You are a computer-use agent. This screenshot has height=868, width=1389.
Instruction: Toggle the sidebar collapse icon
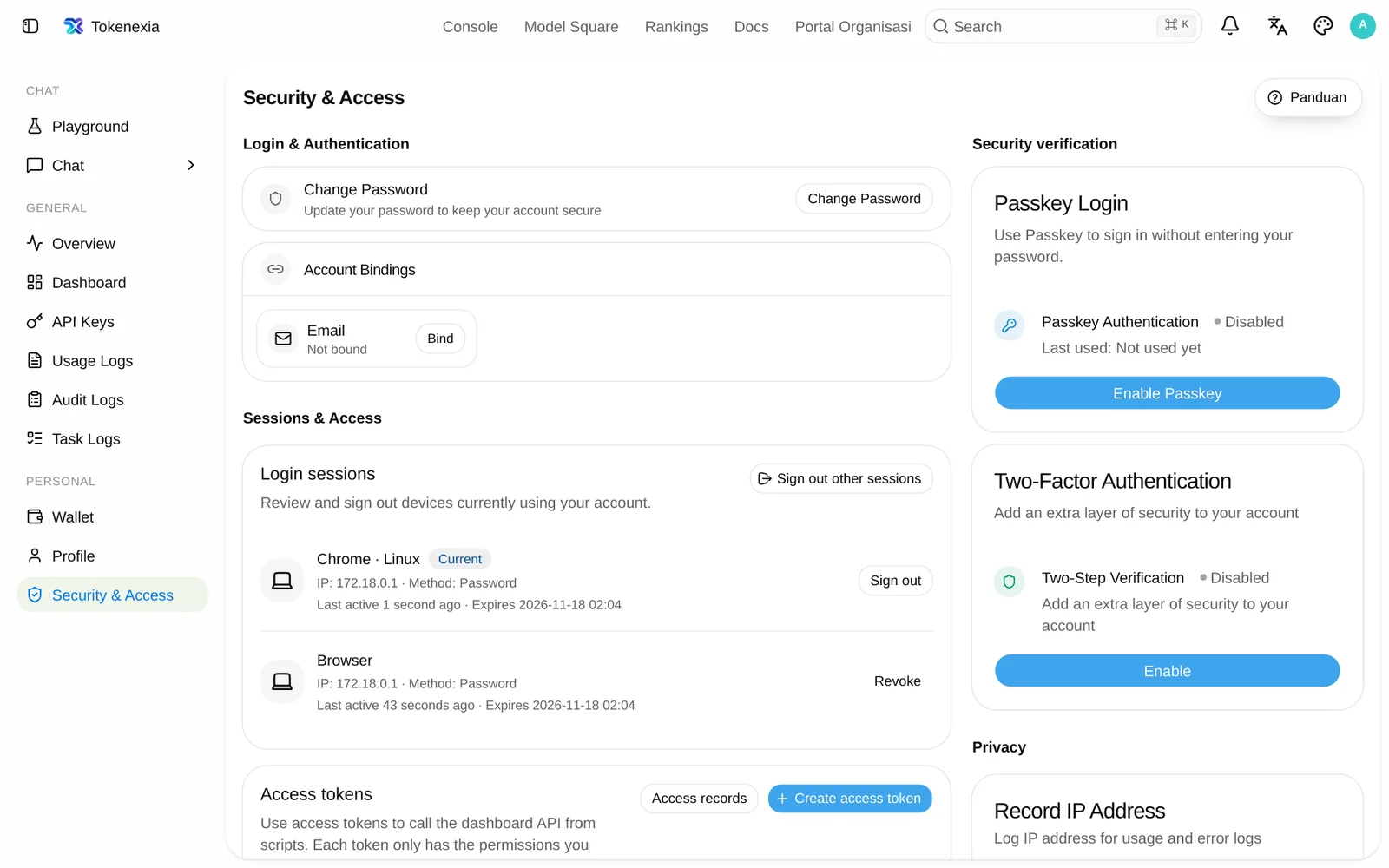(x=30, y=26)
